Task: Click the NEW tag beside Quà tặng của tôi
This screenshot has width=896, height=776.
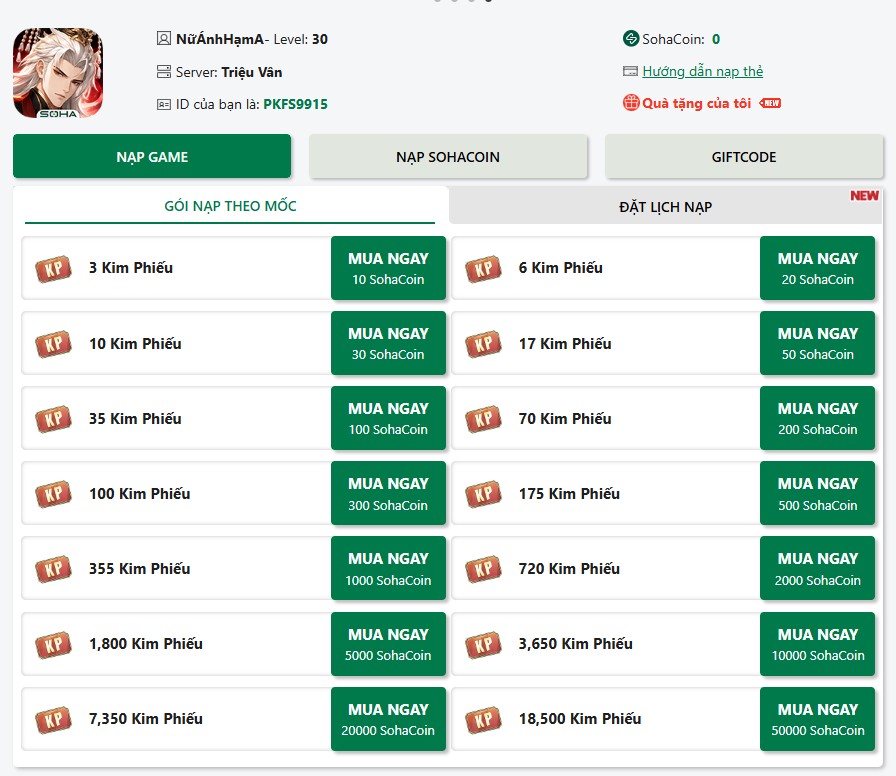Action: (x=770, y=103)
